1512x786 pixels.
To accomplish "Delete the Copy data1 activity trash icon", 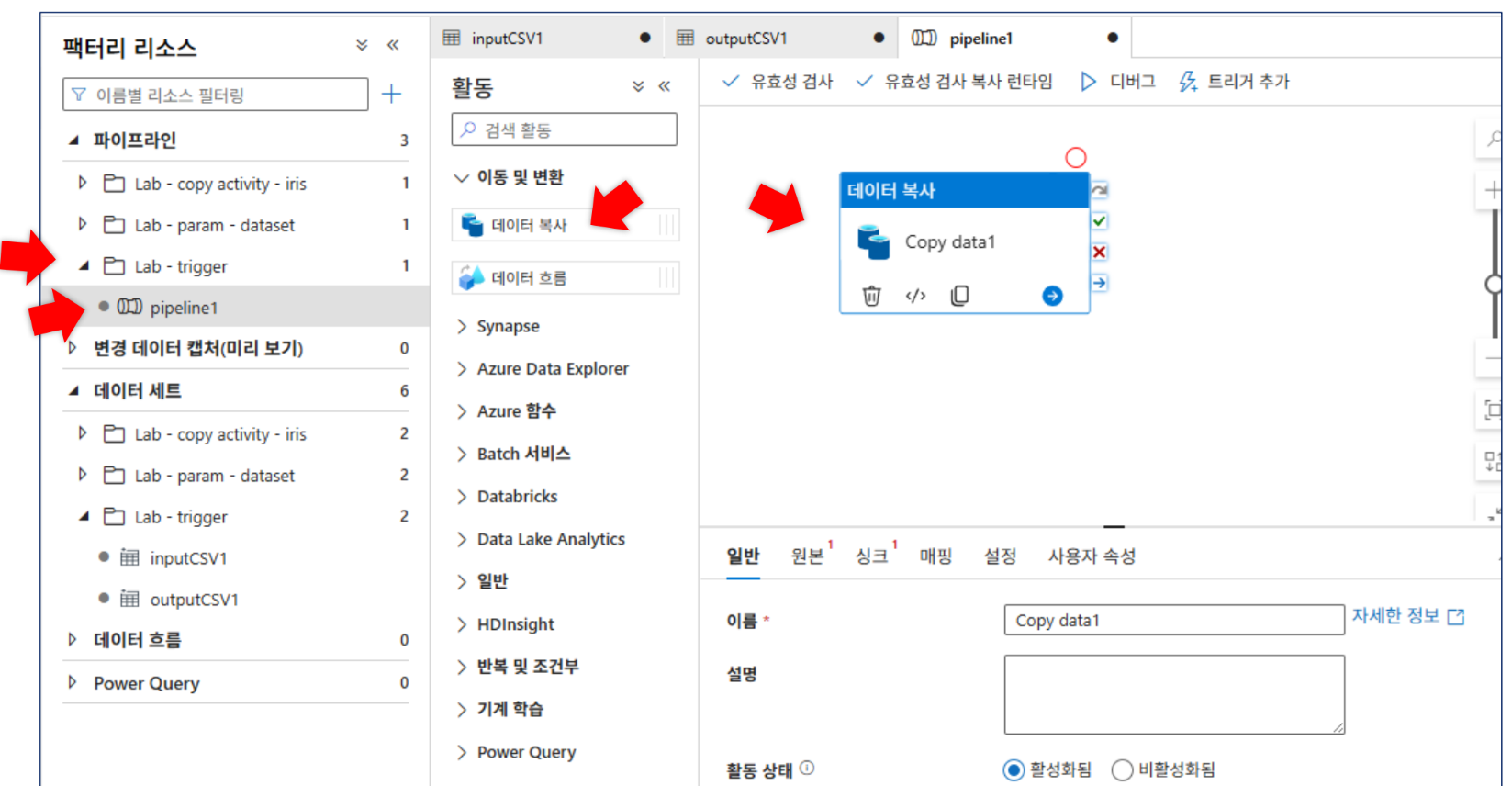I will point(871,296).
